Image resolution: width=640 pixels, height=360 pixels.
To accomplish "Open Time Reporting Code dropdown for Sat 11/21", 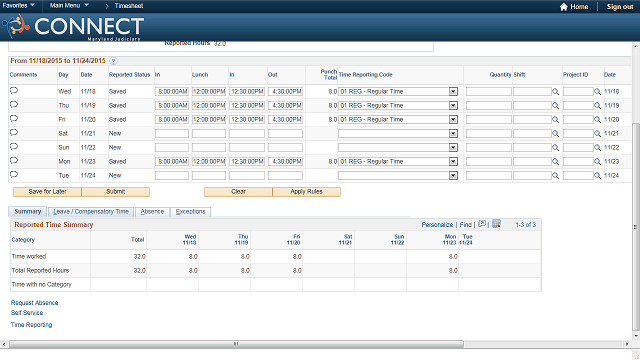I will pos(453,133).
